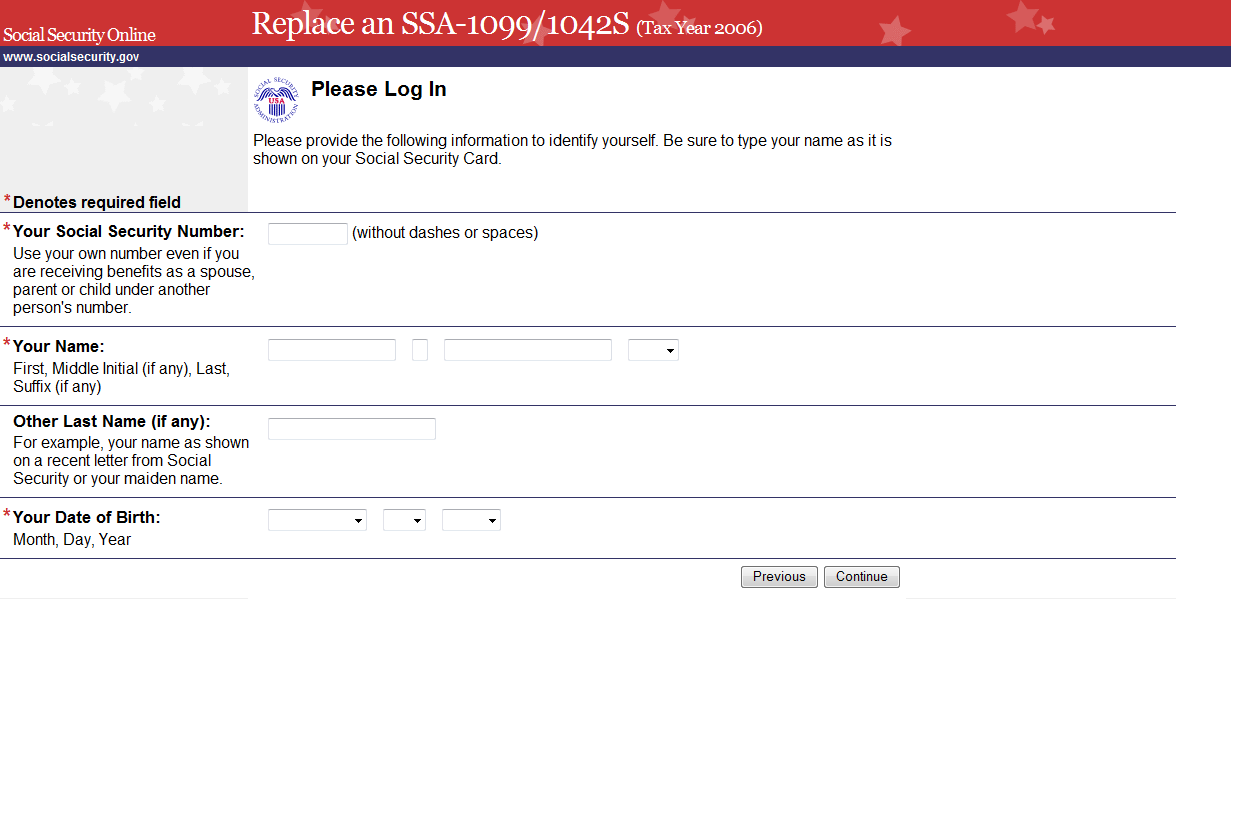The image size is (1236, 822).
Task: Click the Continue button
Action: (x=862, y=577)
